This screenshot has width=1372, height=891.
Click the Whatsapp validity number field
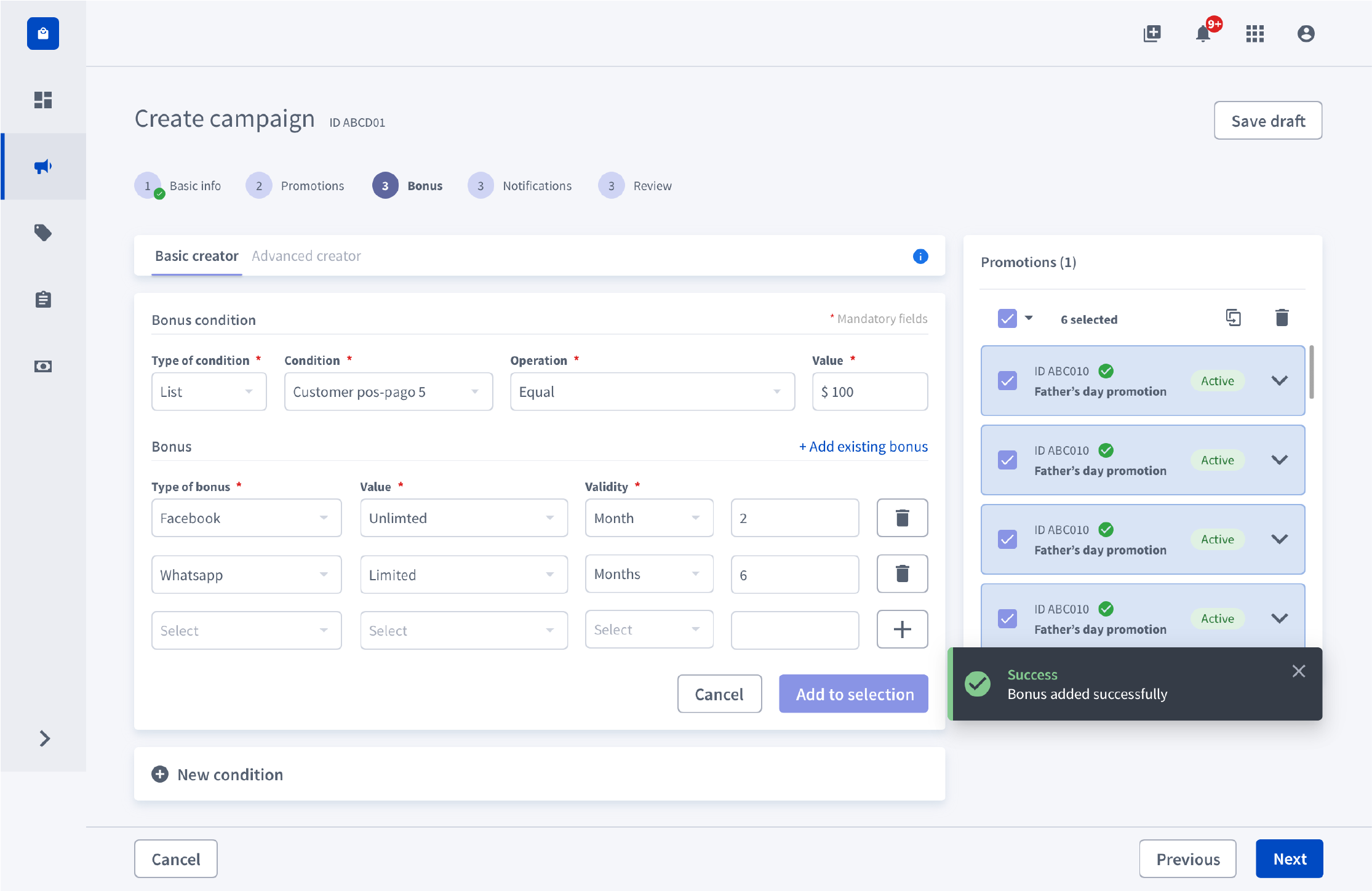[795, 574]
